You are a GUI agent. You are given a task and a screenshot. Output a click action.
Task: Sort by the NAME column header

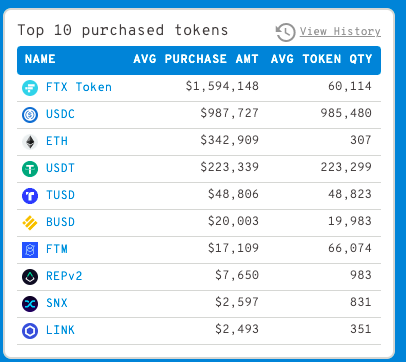coord(40,59)
